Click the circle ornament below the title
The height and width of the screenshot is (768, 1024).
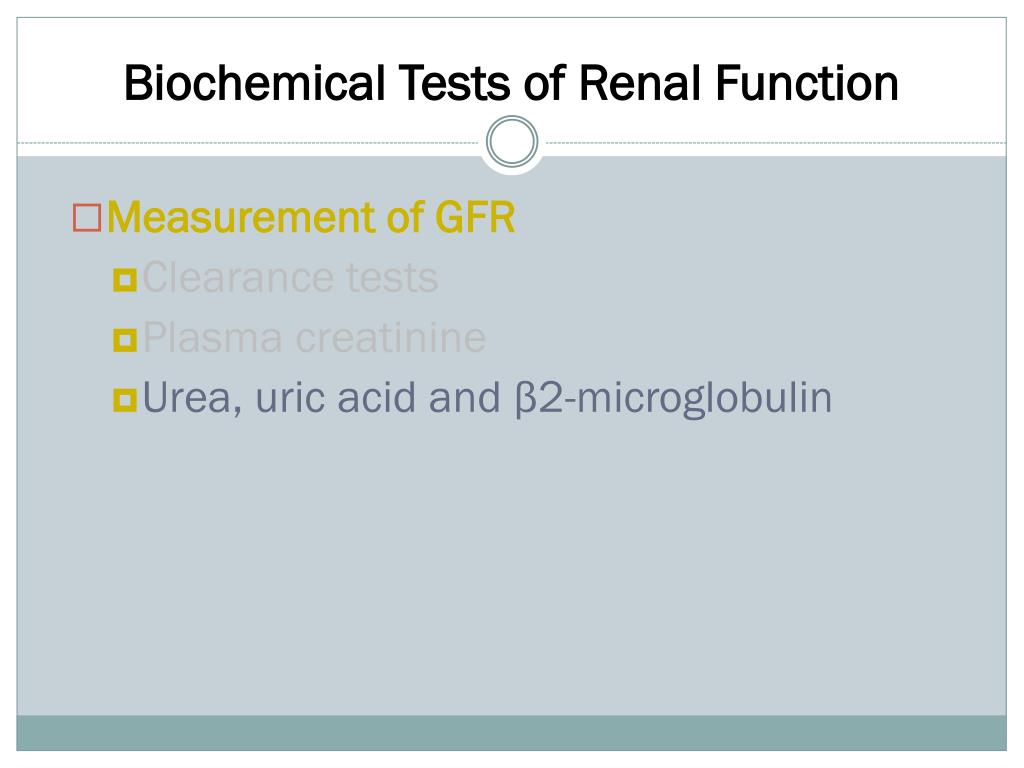[x=512, y=141]
